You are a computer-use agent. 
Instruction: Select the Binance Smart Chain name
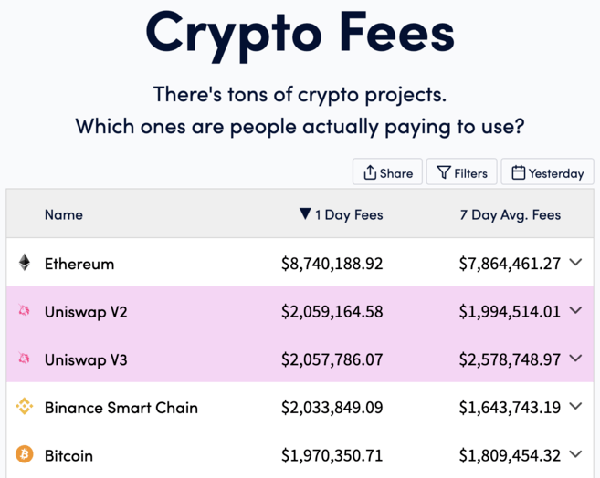click(121, 408)
